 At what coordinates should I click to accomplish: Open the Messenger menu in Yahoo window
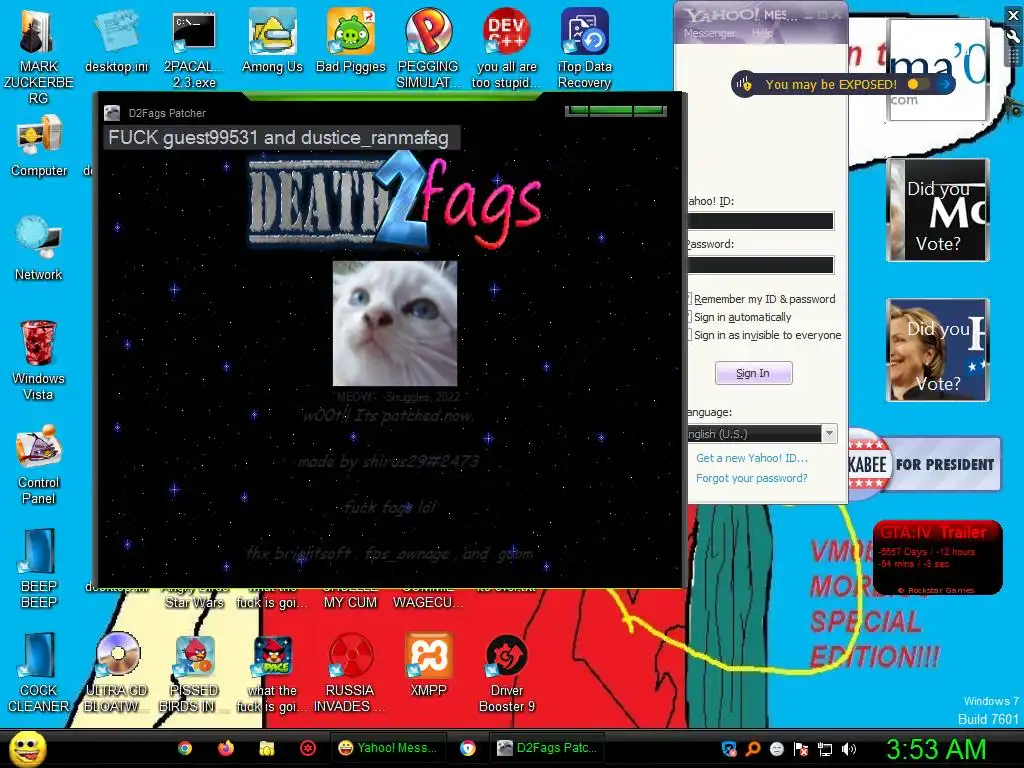(709, 33)
